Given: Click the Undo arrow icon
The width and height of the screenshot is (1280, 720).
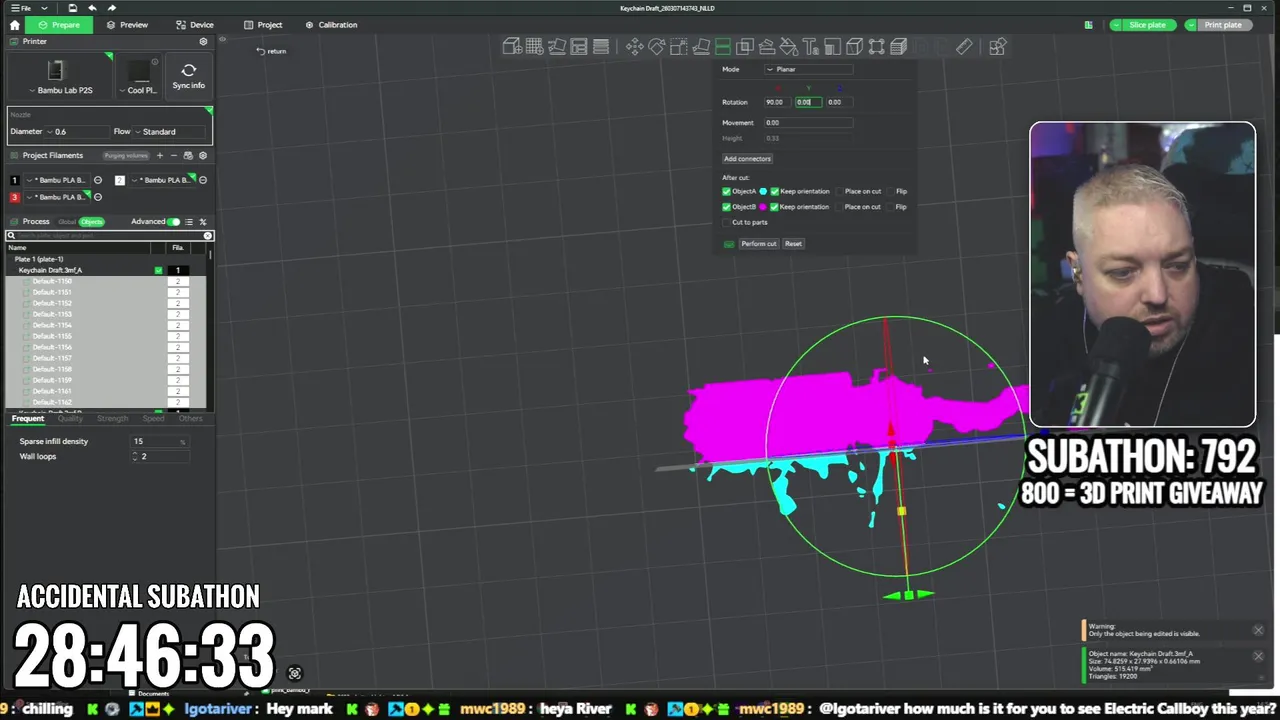Looking at the screenshot, I should (92, 8).
